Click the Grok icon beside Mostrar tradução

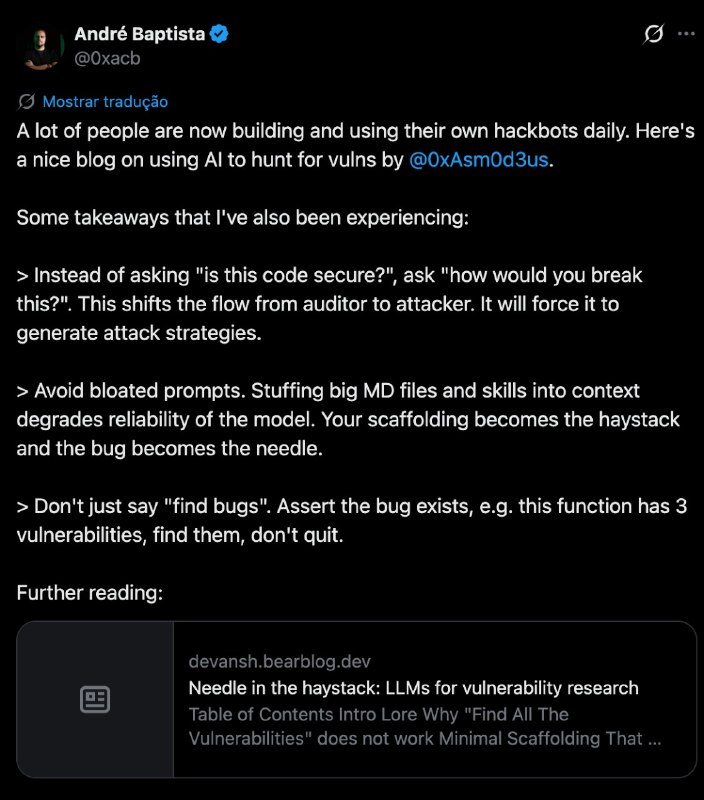click(27, 102)
